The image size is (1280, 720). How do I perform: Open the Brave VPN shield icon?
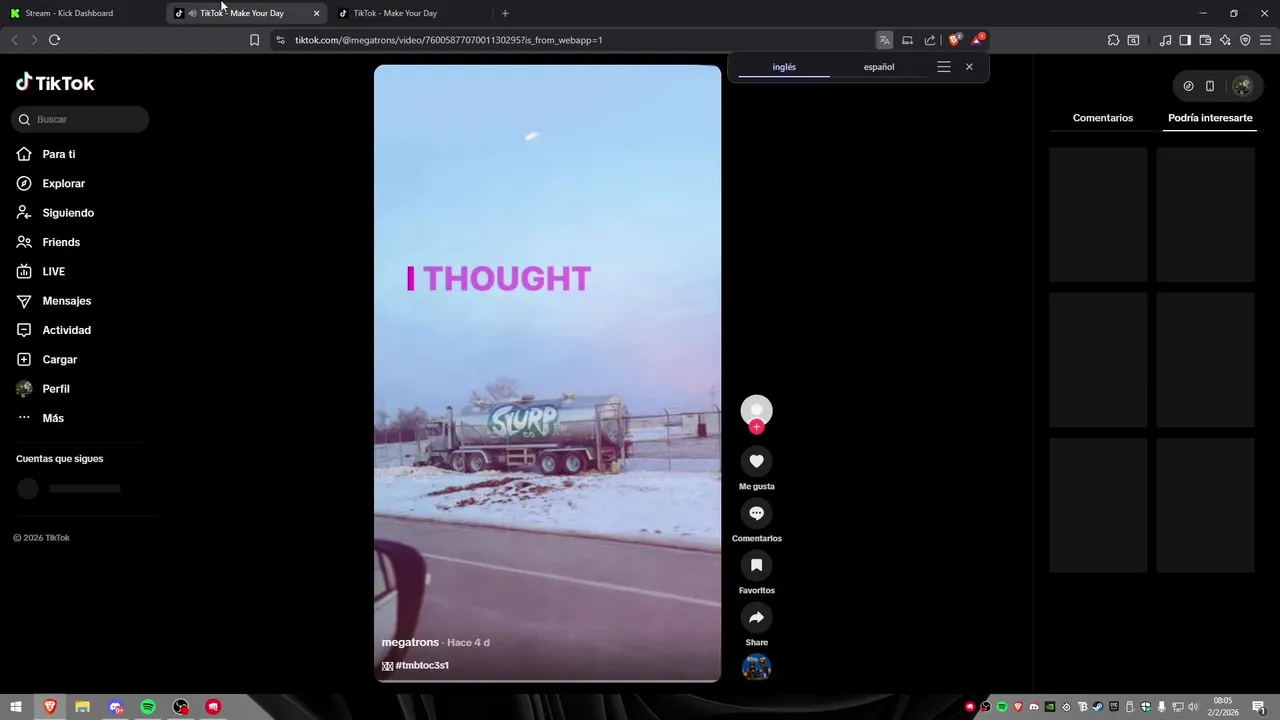coord(1245,40)
